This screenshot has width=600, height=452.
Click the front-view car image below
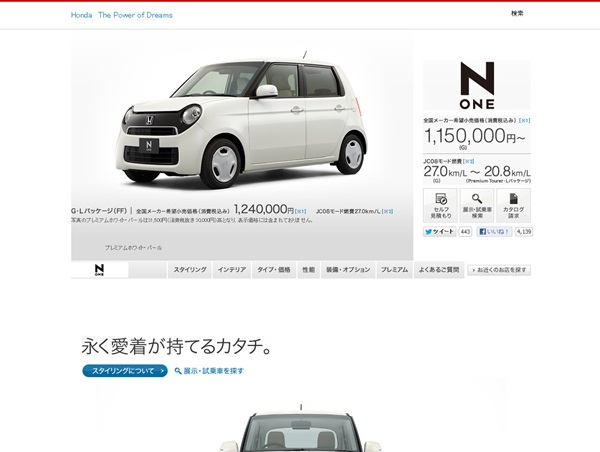(301, 429)
